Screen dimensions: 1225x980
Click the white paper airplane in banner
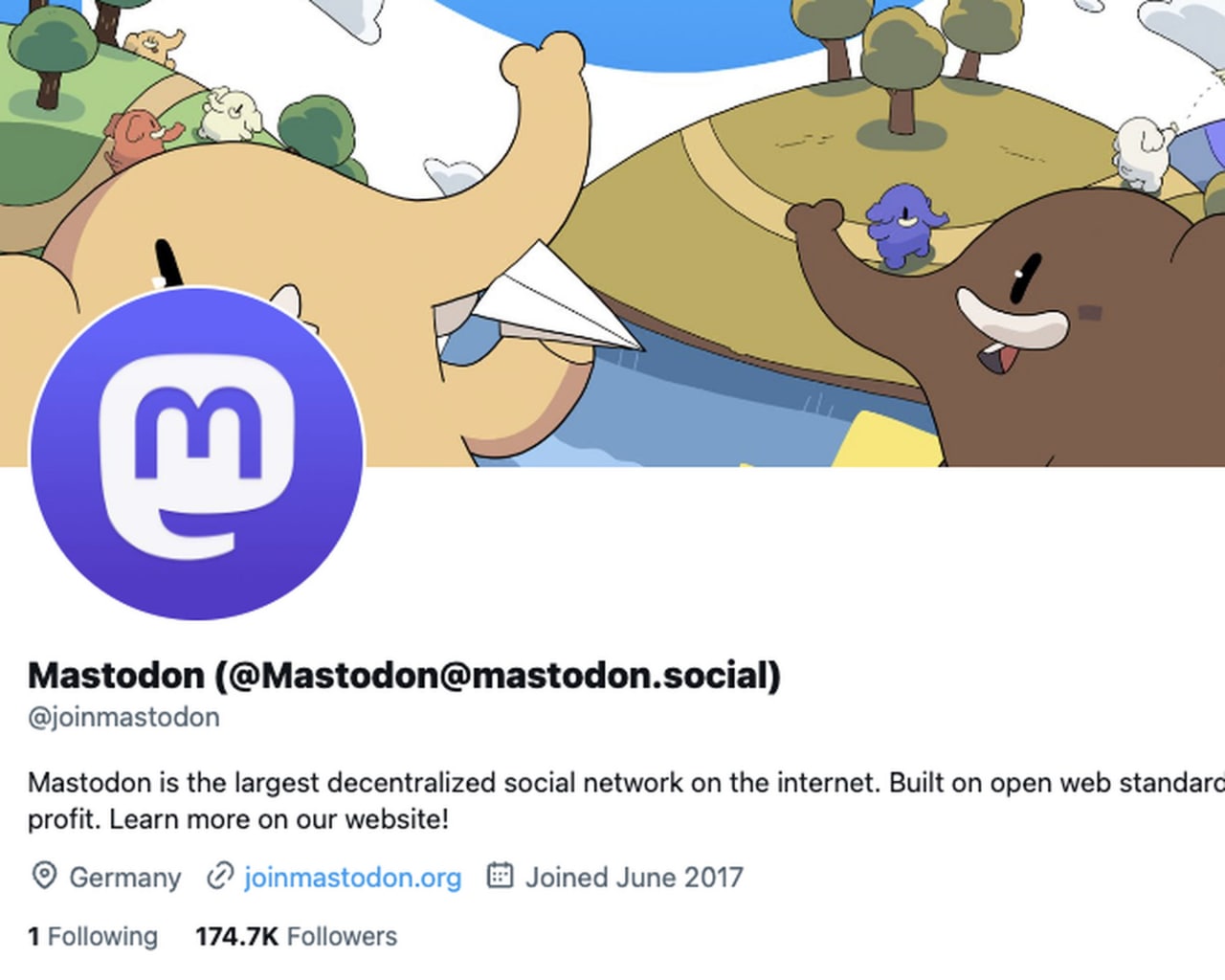tap(558, 298)
